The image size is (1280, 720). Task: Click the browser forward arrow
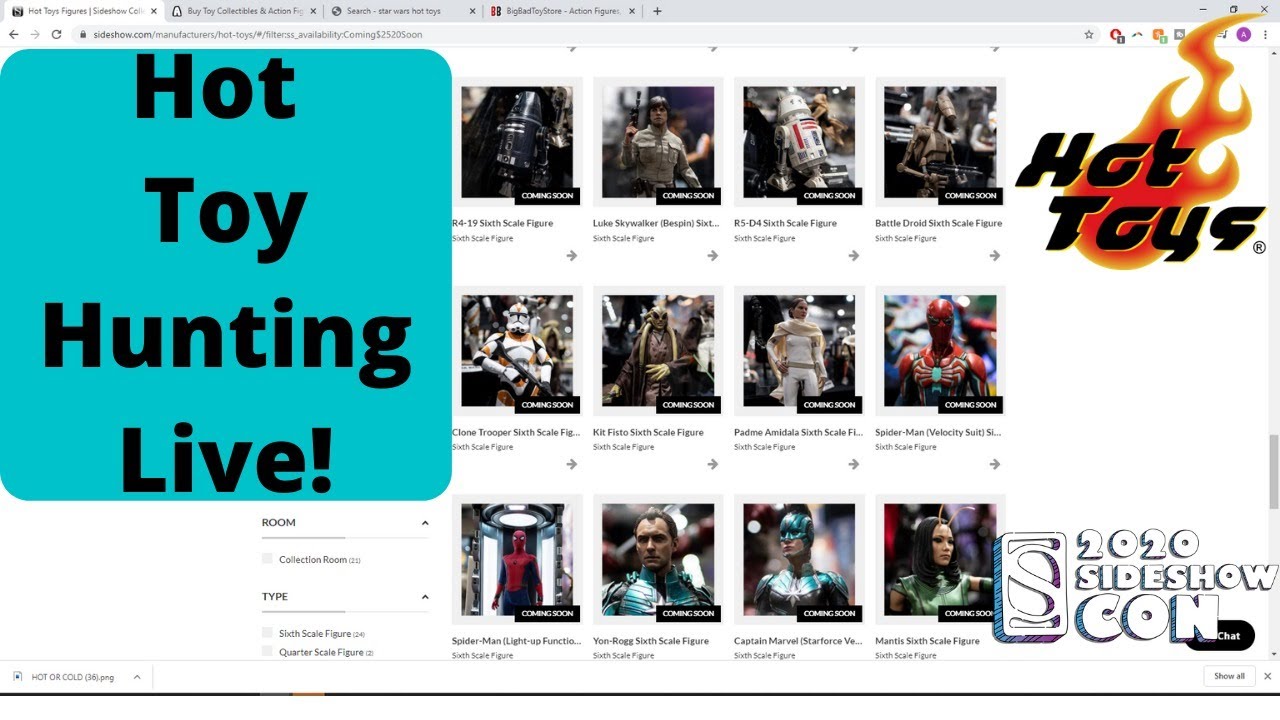(x=35, y=34)
